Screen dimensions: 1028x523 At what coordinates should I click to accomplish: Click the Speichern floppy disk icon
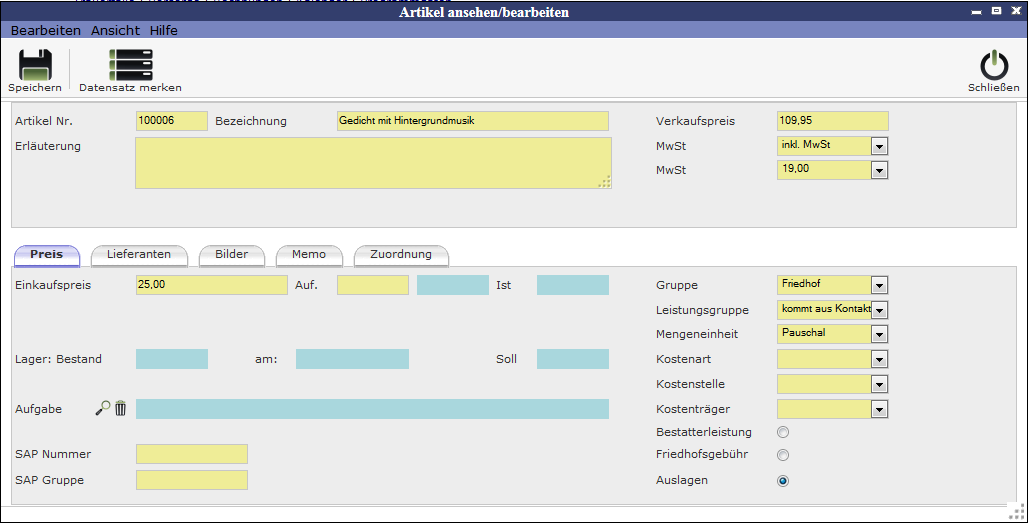[35, 65]
